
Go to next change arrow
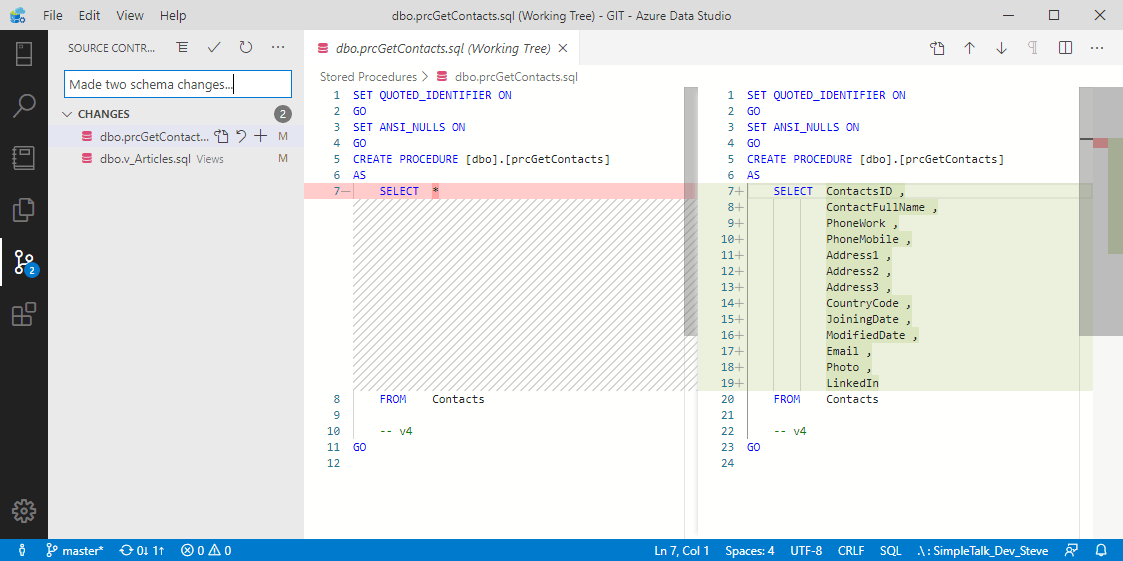coord(1001,48)
